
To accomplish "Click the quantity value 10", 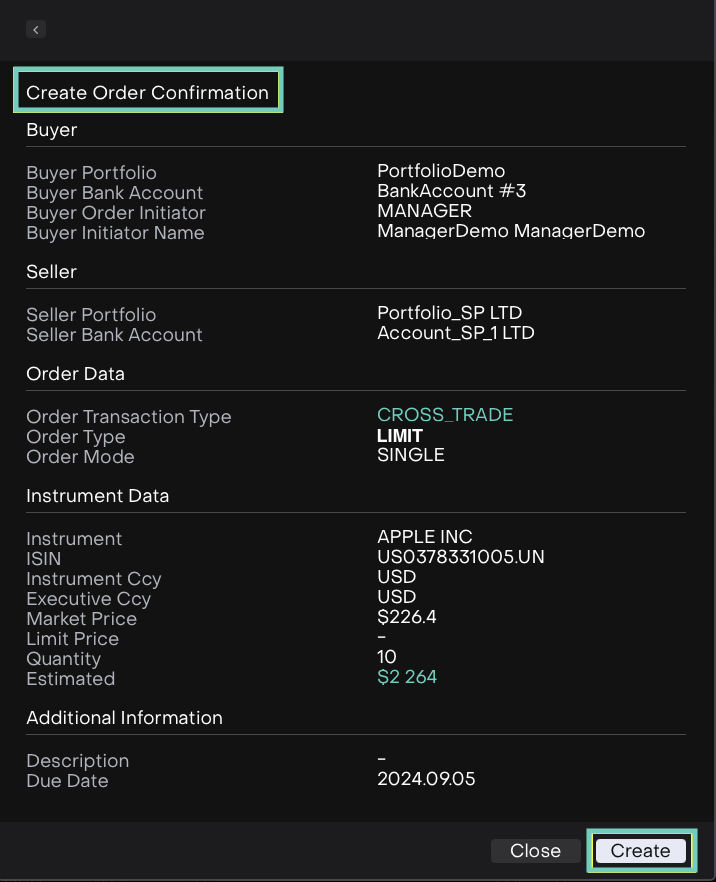I will tap(386, 657).
